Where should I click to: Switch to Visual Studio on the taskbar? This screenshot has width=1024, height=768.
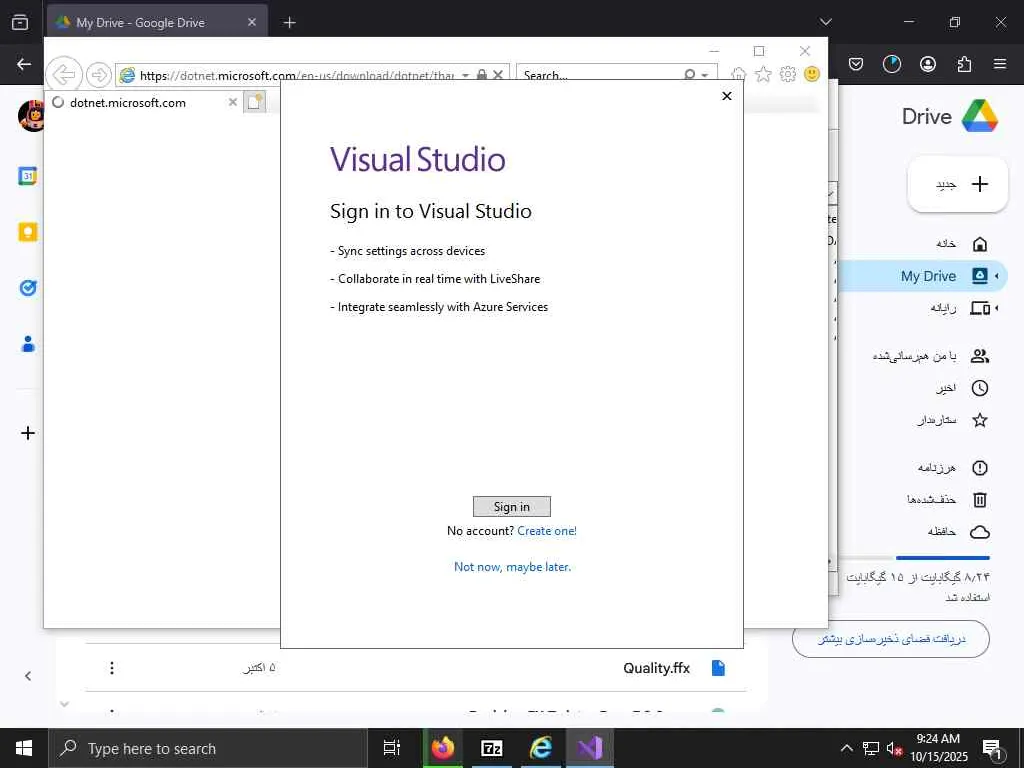click(589, 748)
